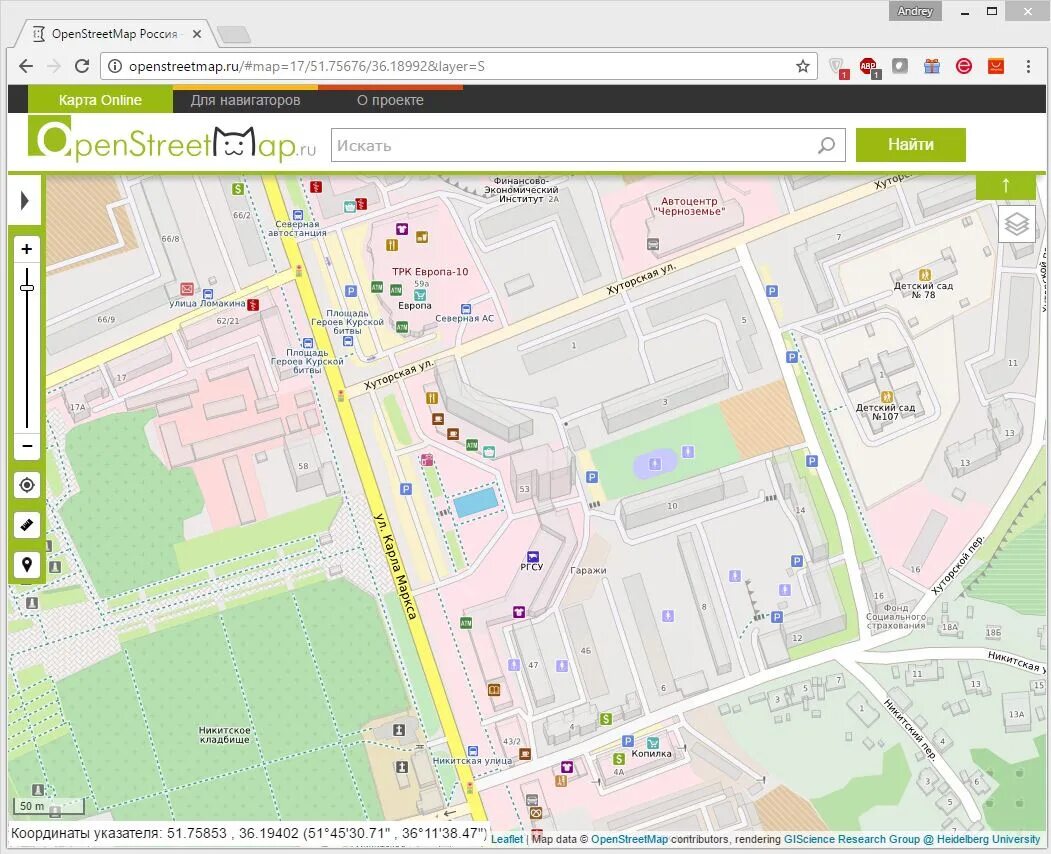
Task: Click the Северная автостанция label
Action: (297, 229)
